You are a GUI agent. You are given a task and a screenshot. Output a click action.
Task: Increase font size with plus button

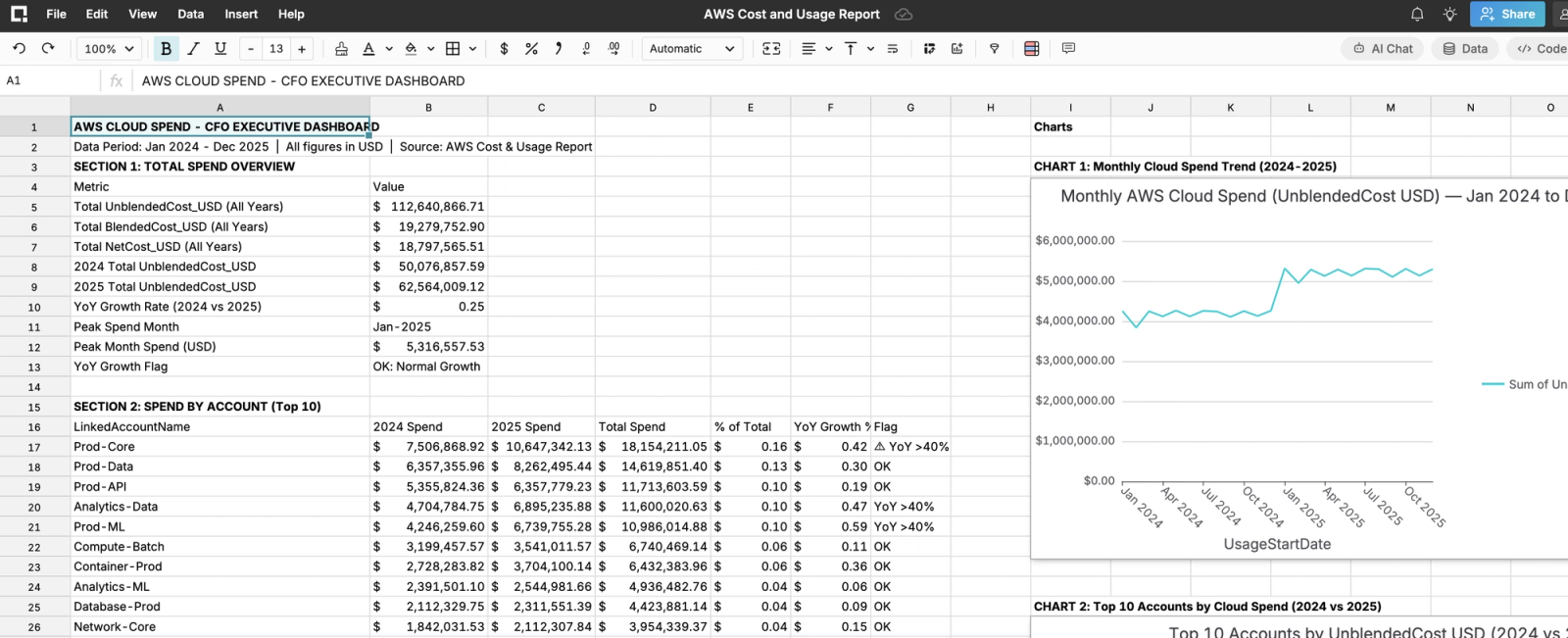click(x=302, y=48)
